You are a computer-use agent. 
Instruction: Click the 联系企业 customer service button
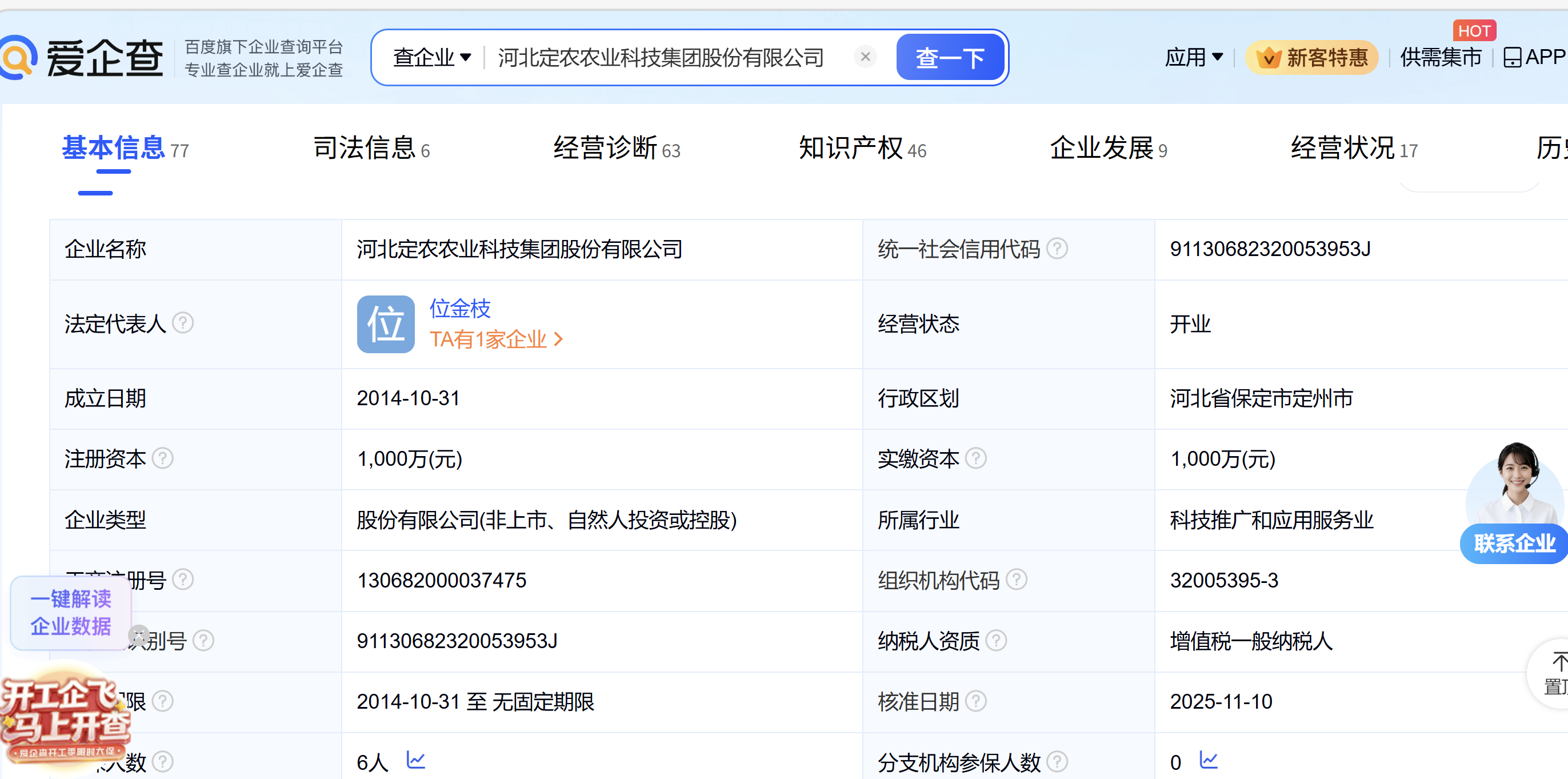click(1514, 543)
